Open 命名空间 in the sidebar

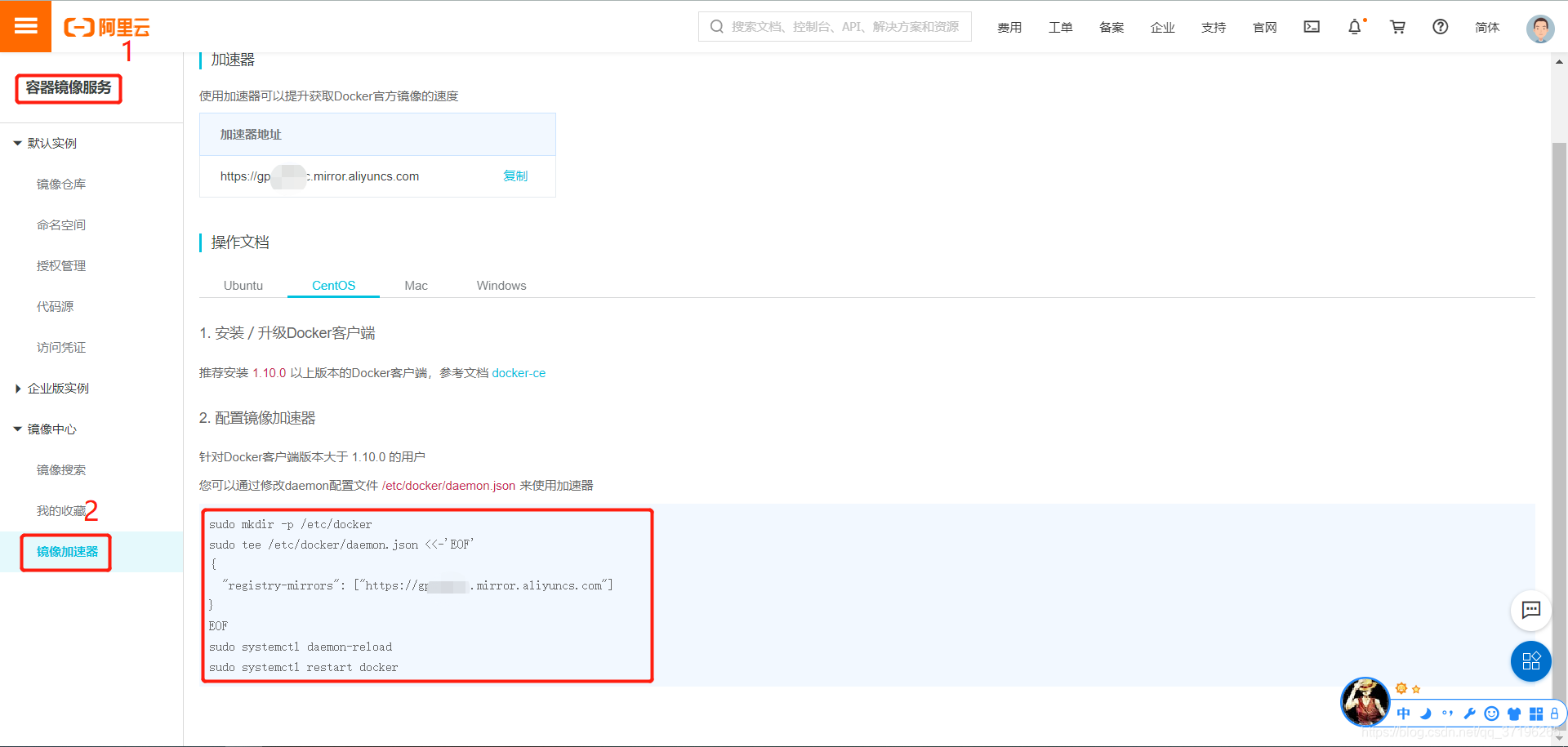click(x=61, y=225)
